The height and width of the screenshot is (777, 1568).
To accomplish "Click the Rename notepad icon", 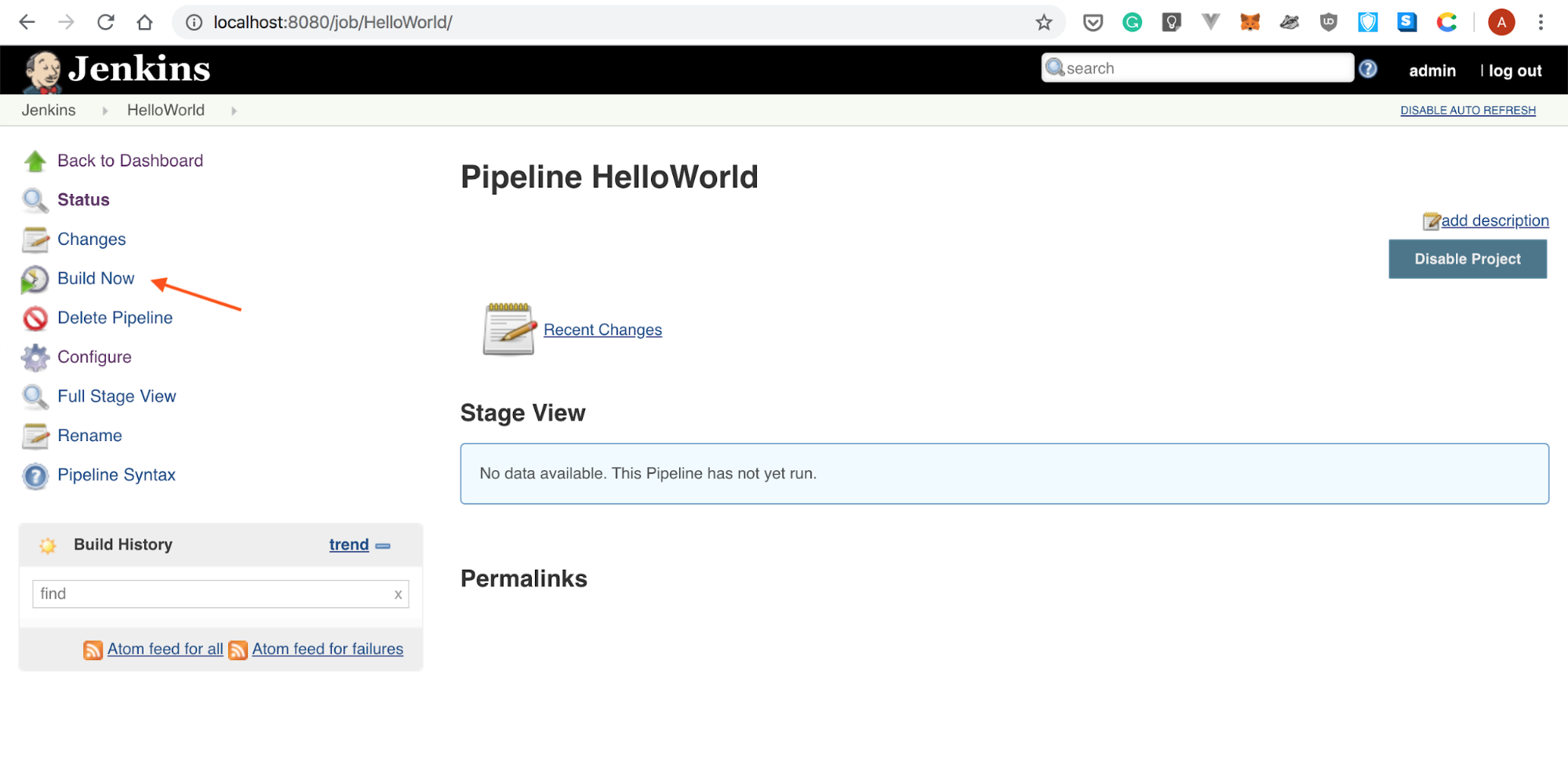I will point(35,436).
